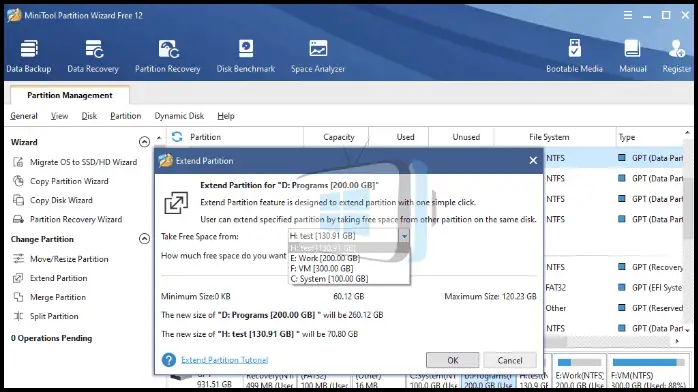Choose F: VM [300.00 GB] option

[349, 268]
